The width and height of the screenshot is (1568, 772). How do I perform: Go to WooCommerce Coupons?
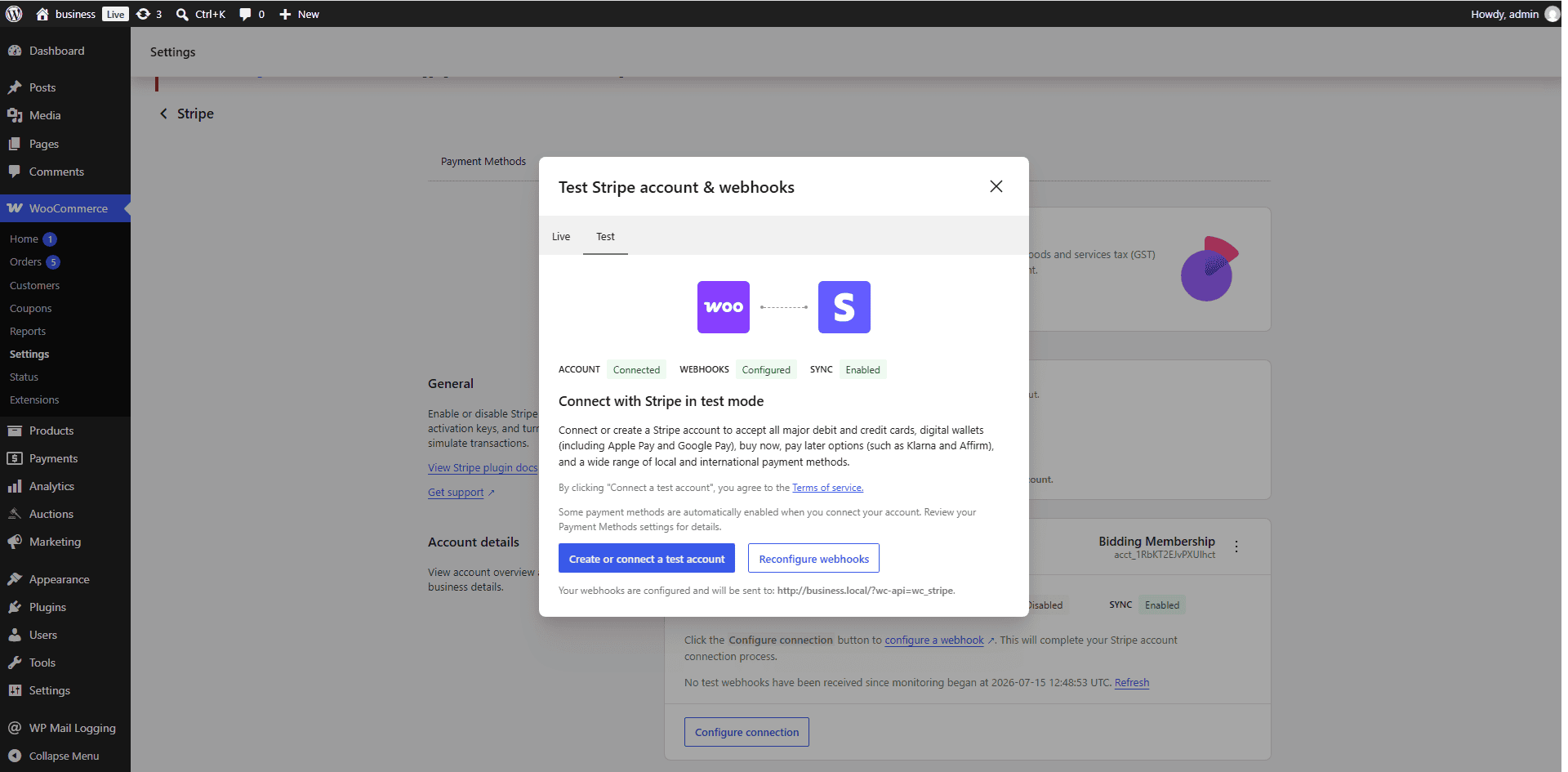(x=30, y=308)
